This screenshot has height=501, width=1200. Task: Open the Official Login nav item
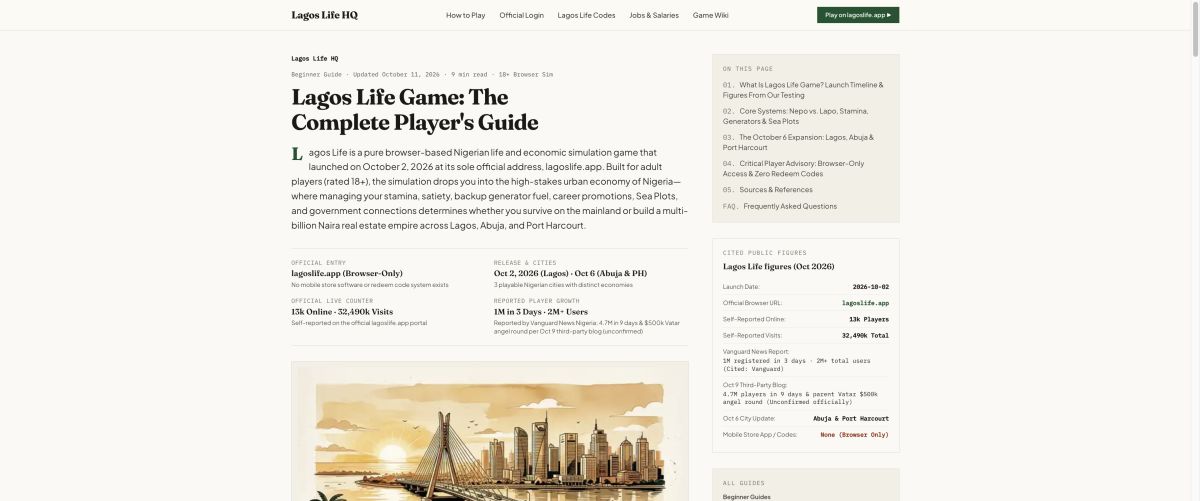pos(522,15)
